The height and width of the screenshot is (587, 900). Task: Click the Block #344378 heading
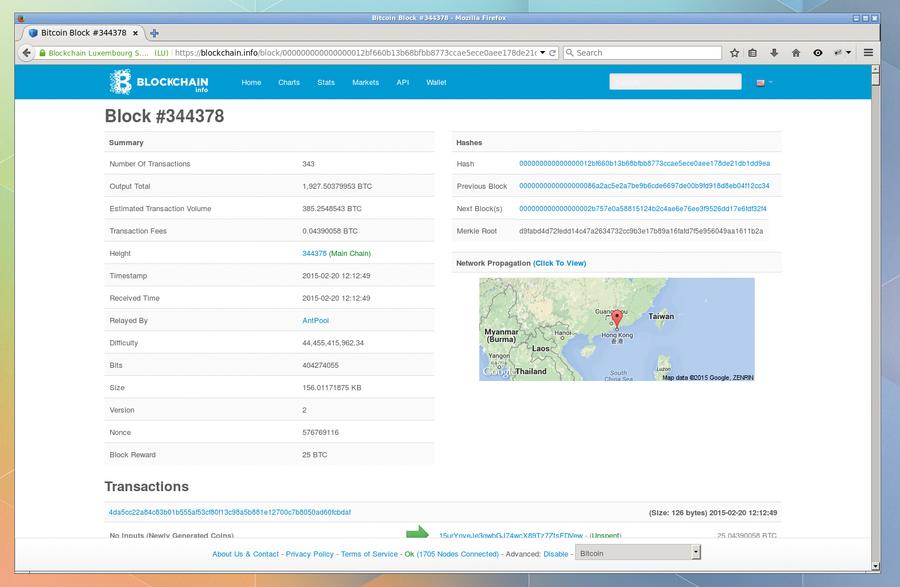point(164,116)
